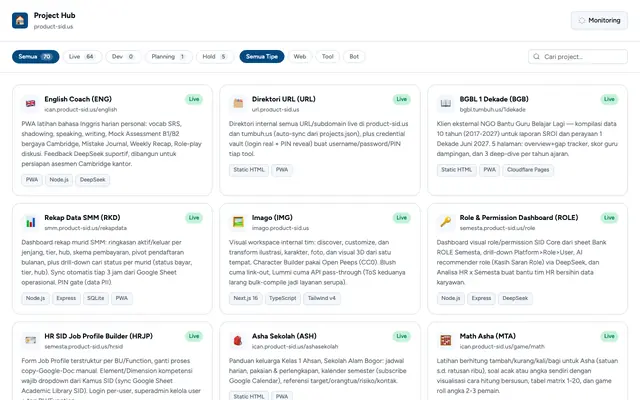Image resolution: width=640 pixels, height=400 pixels.
Task: Click the Live badge on Direktori URL card
Action: click(402, 99)
